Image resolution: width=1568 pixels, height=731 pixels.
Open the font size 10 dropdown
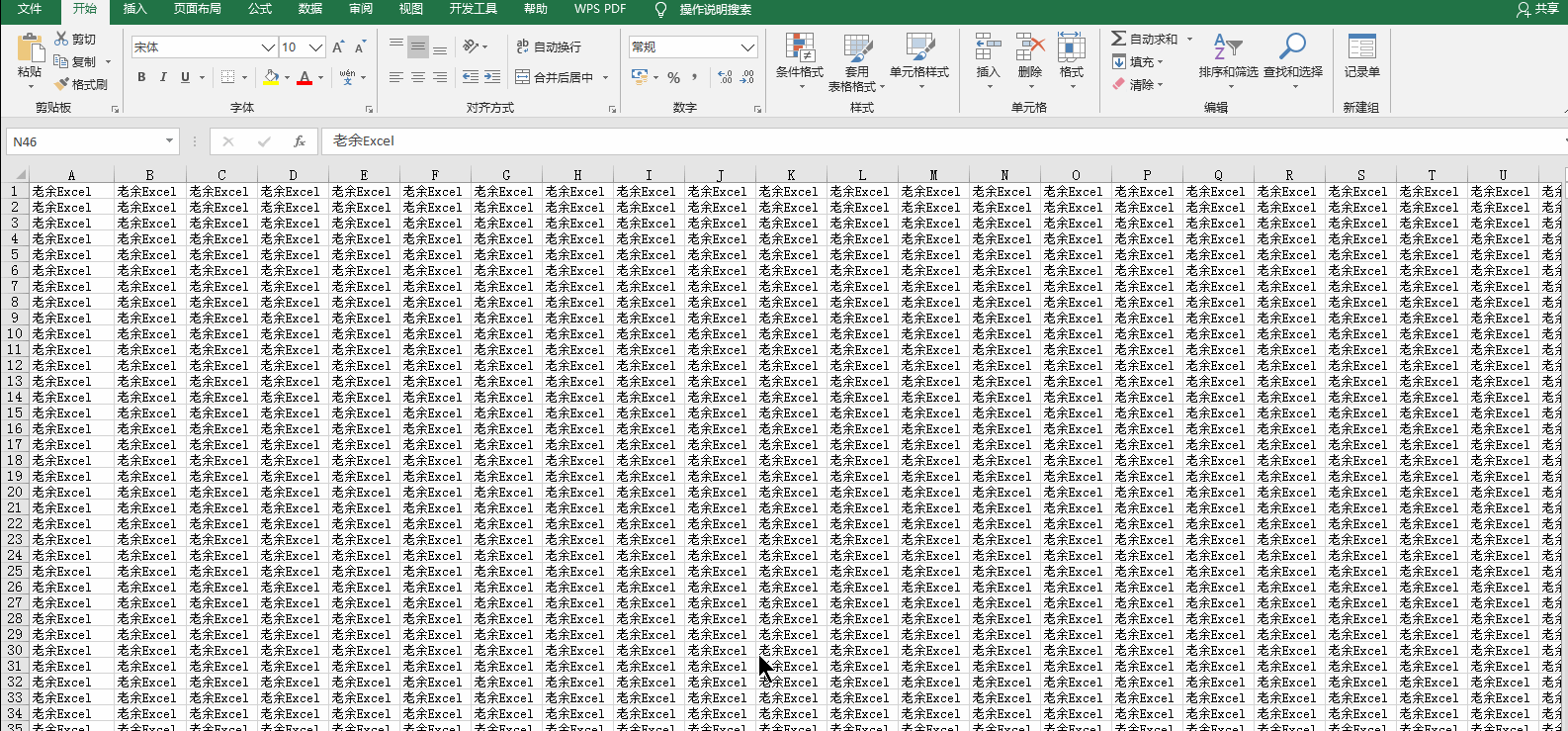[x=315, y=47]
